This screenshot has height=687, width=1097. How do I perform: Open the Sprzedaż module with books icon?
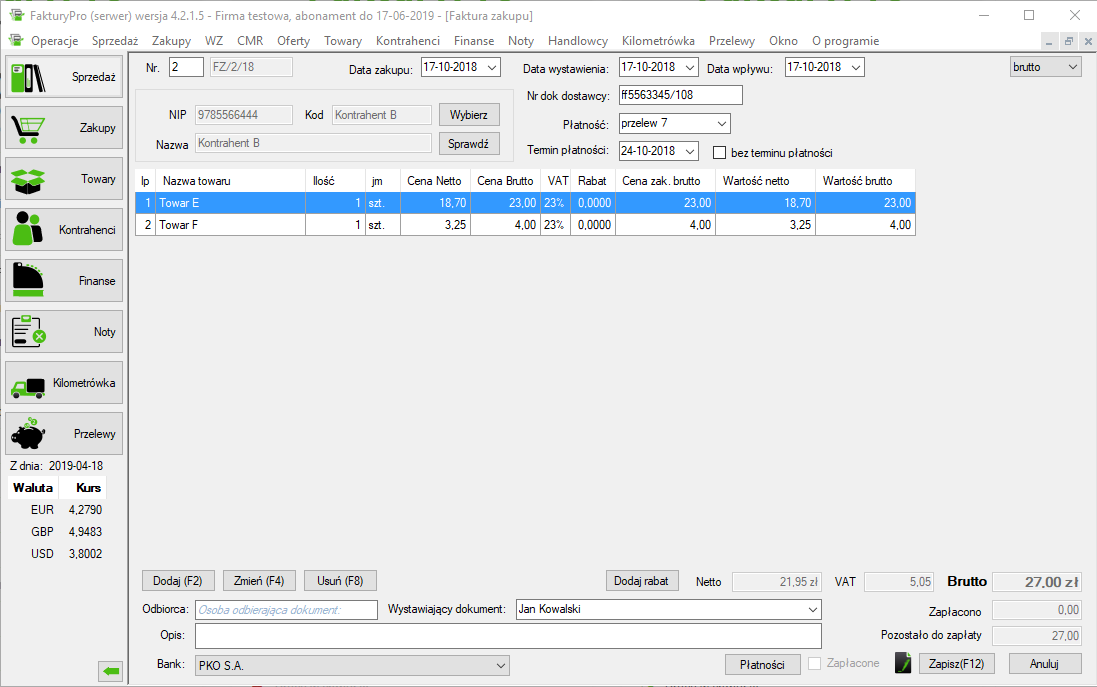pos(64,77)
